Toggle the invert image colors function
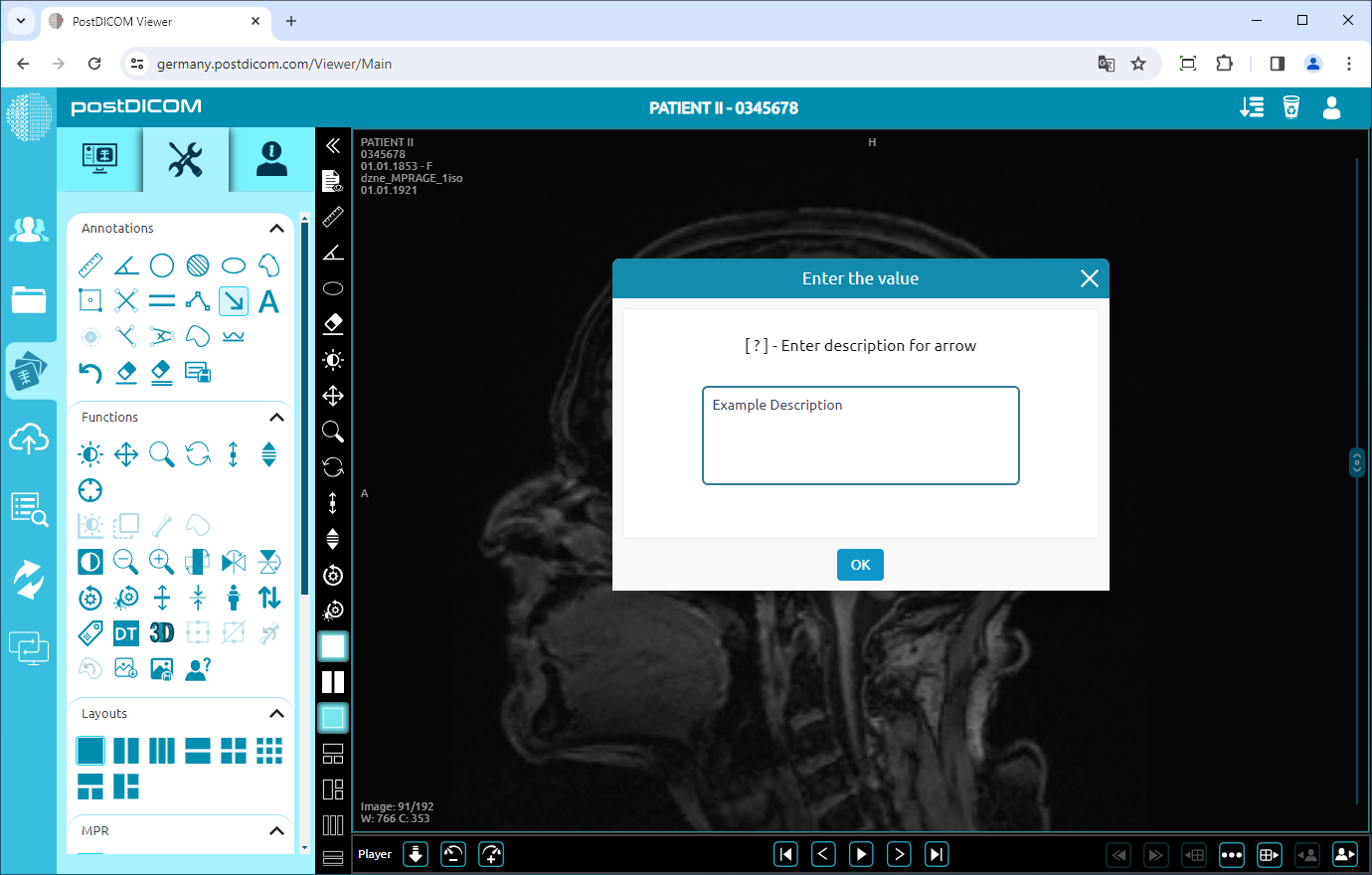The height and width of the screenshot is (875, 1372). point(90,562)
